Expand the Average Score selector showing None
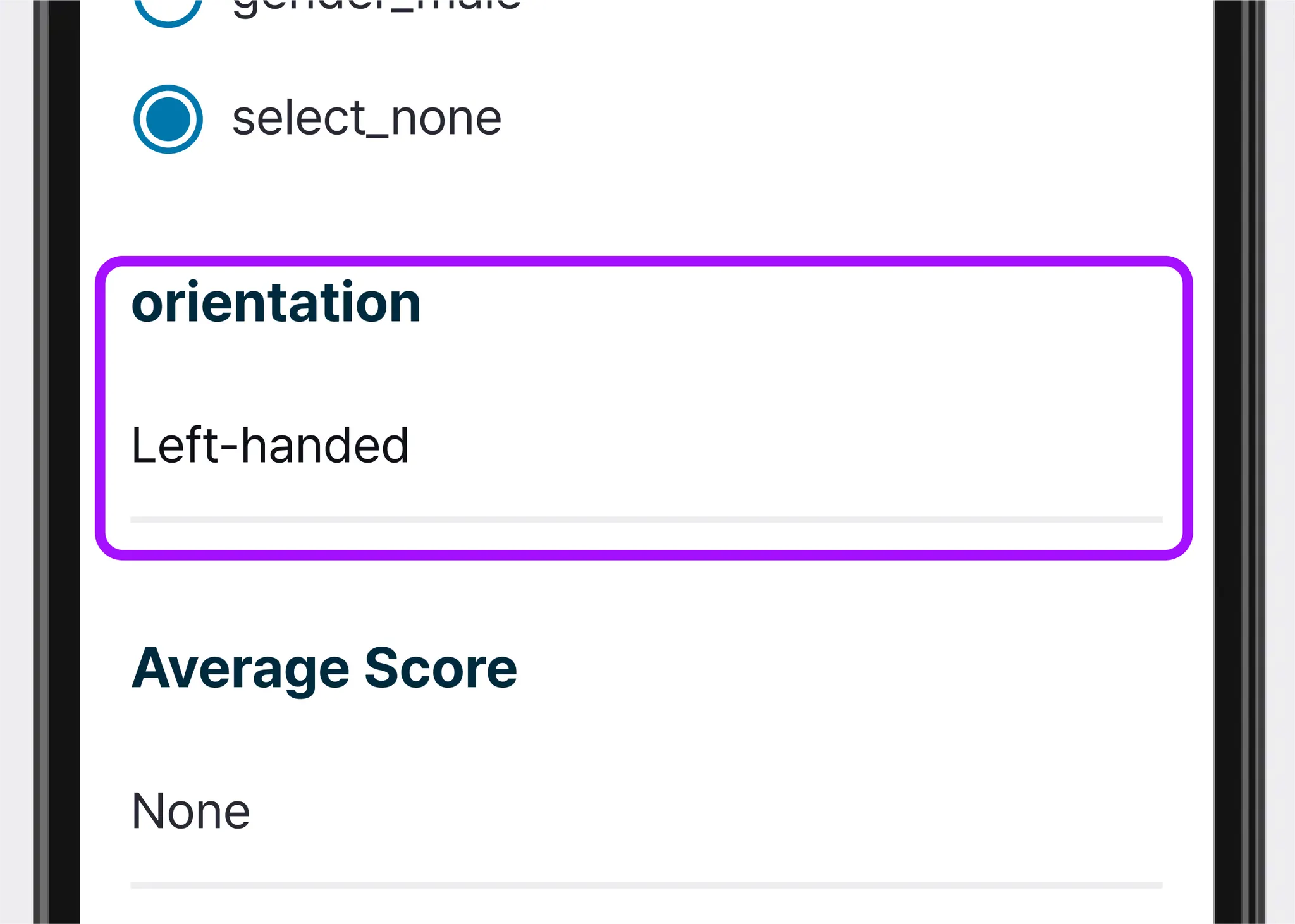The width and height of the screenshot is (1295, 924). (645, 812)
